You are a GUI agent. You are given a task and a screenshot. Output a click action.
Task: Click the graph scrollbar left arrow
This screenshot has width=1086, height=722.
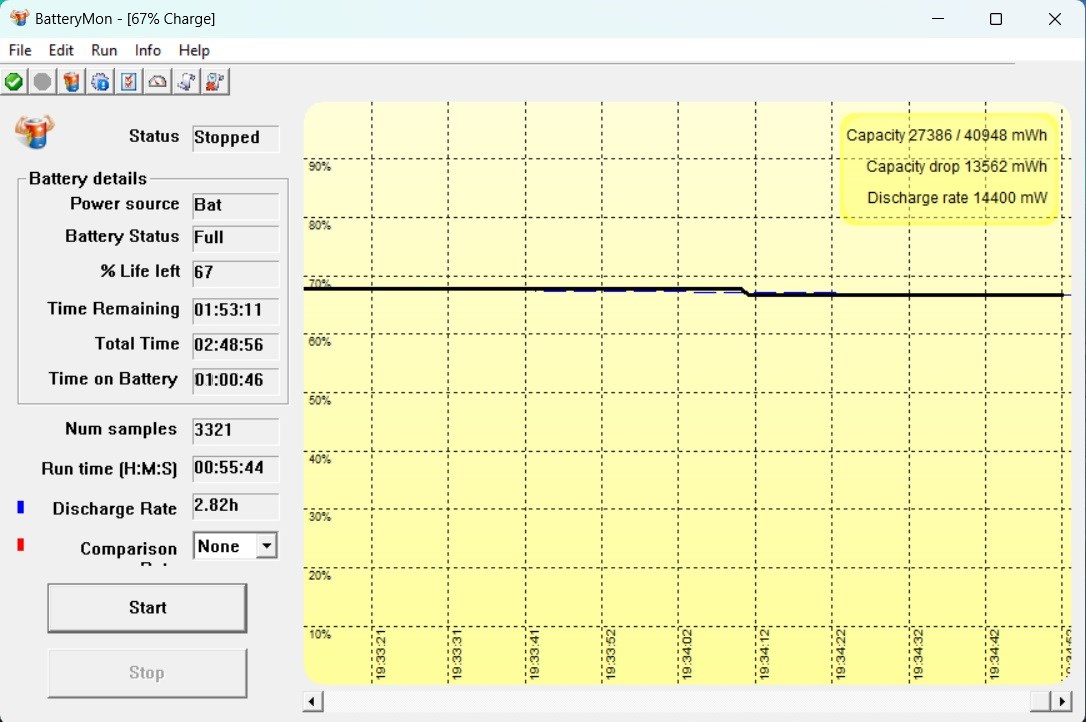point(313,702)
